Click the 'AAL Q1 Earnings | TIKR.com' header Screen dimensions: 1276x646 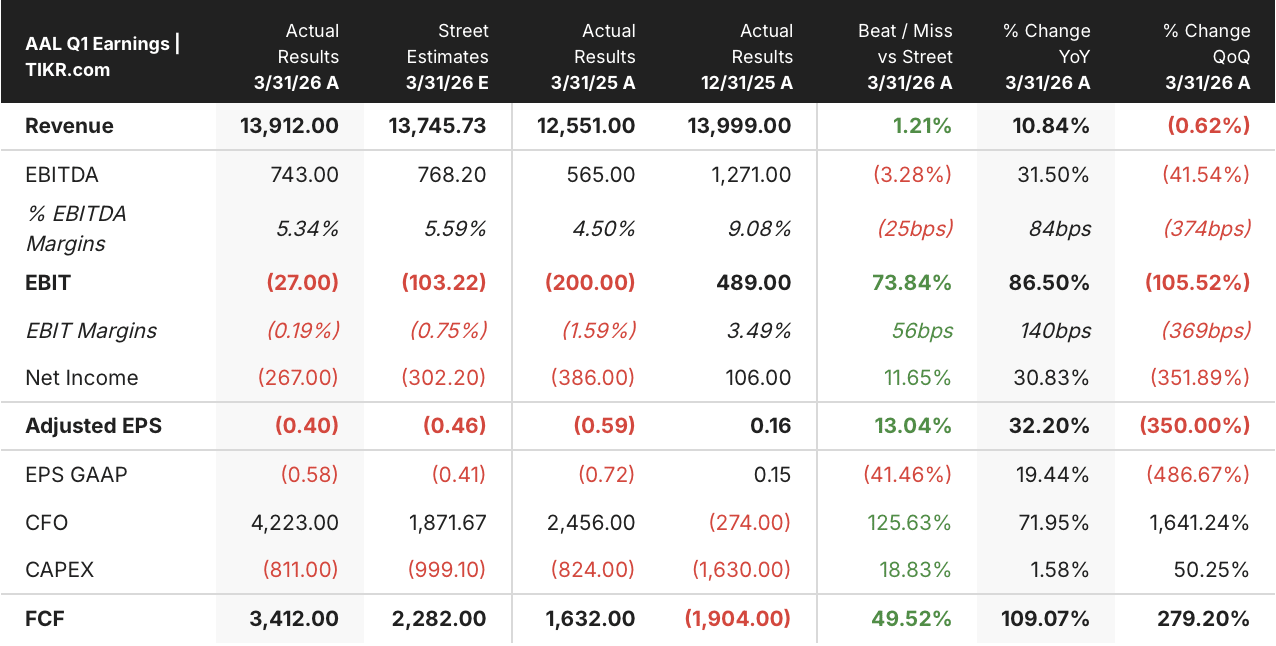[x=102, y=57]
